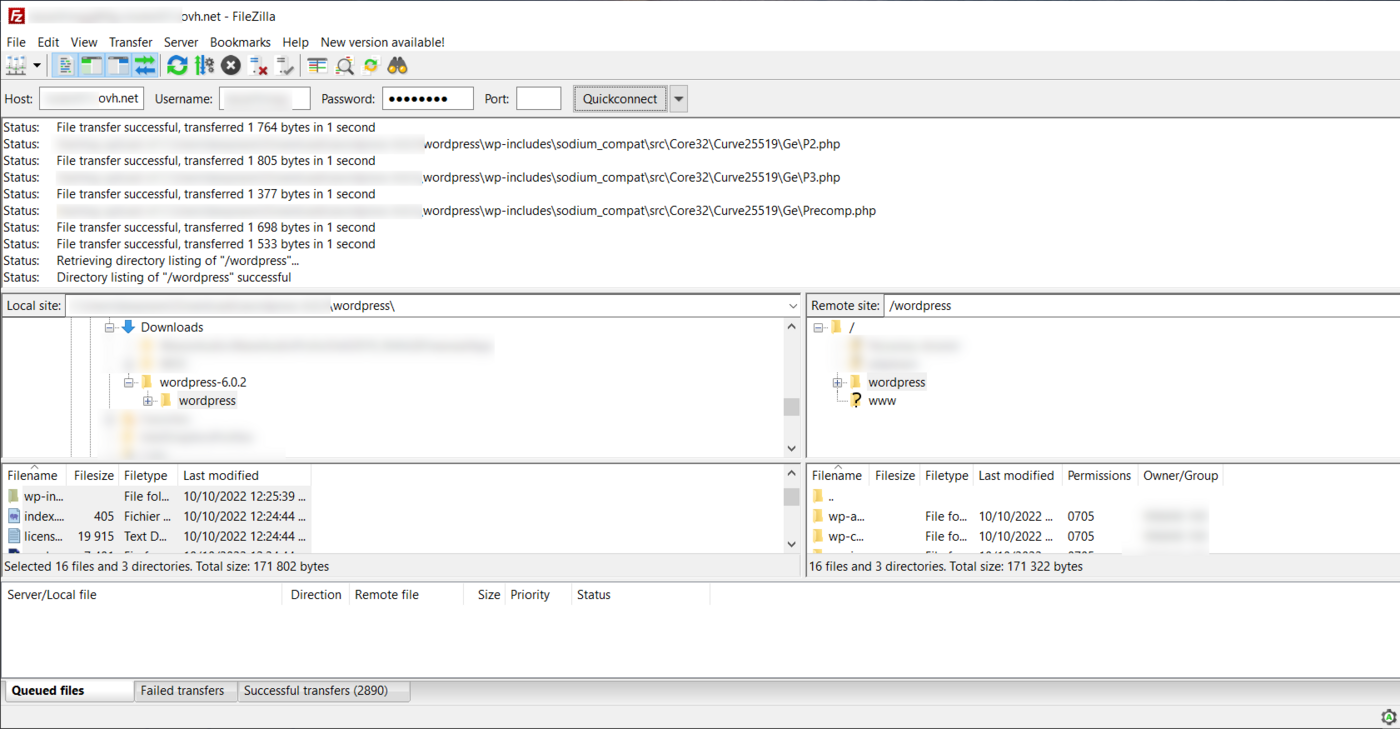Viewport: 1400px width, 729px height.
Task: Click the local tree vertical scrollbar thumb
Action: (792, 407)
